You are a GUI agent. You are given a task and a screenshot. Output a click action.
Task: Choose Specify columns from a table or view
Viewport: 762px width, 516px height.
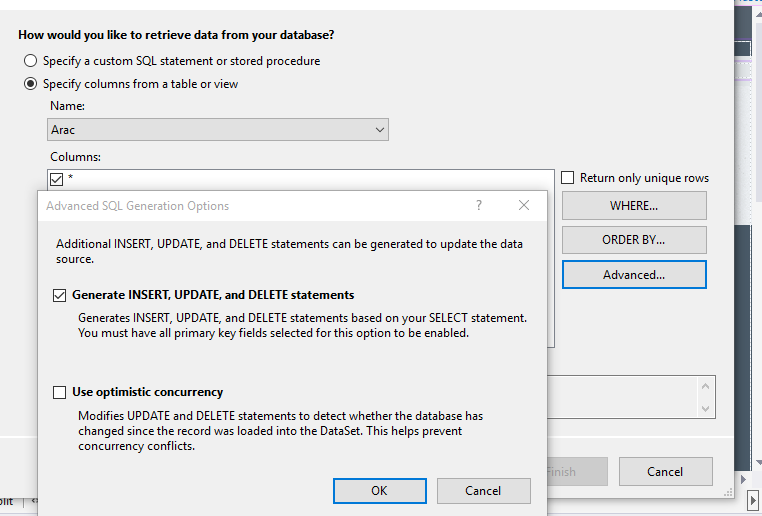(32, 84)
